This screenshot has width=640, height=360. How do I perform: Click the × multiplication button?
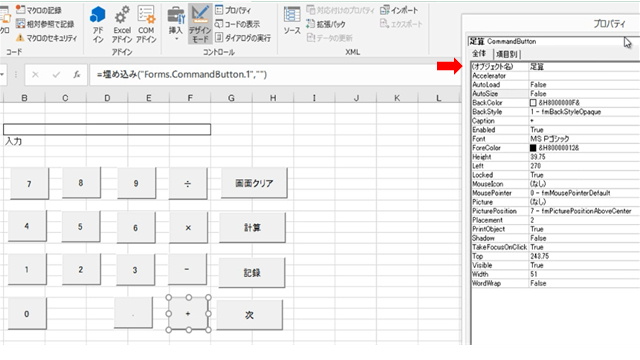188,227
